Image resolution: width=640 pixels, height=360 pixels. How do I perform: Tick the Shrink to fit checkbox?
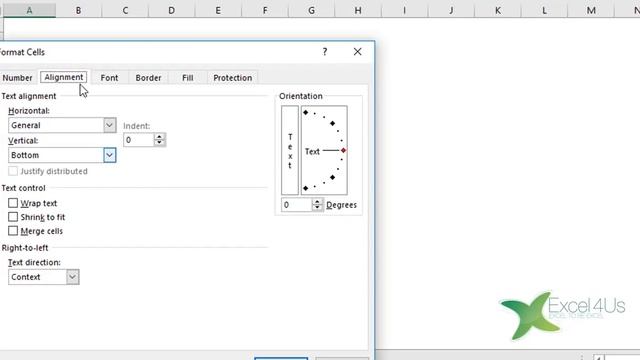[13, 217]
